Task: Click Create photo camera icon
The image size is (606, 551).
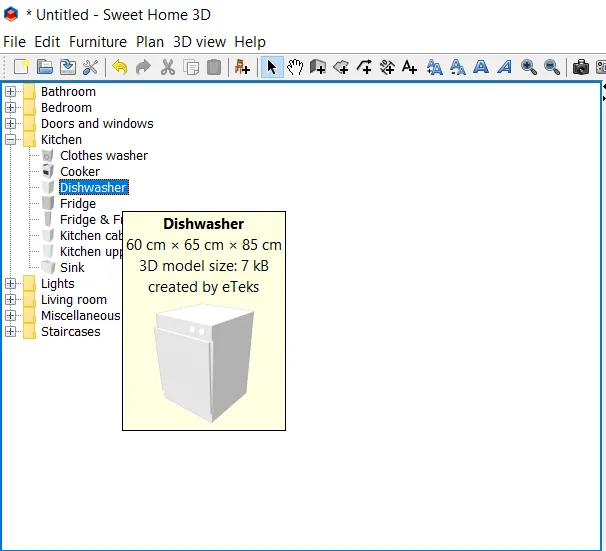Action: click(x=580, y=67)
